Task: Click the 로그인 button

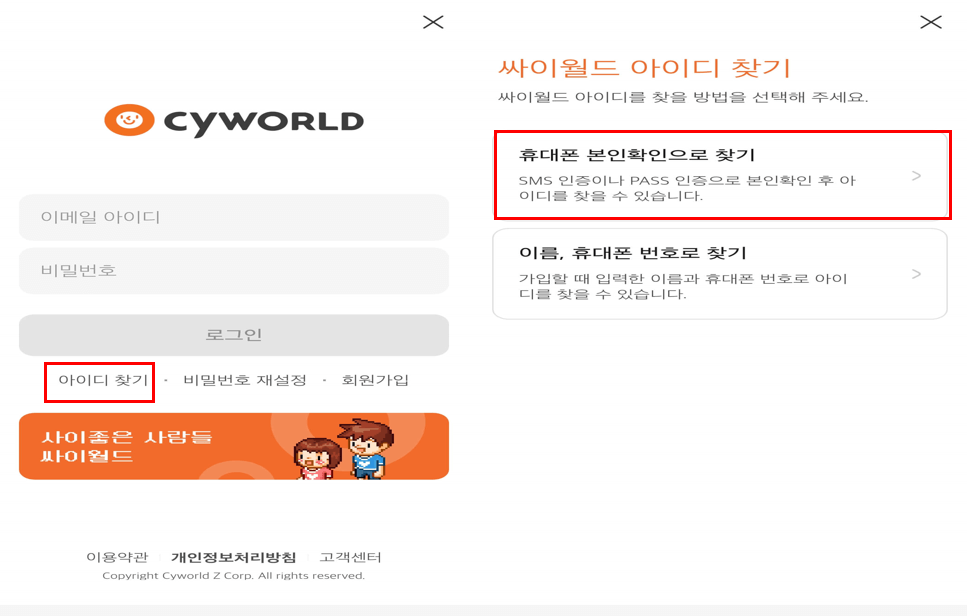Action: (x=234, y=335)
